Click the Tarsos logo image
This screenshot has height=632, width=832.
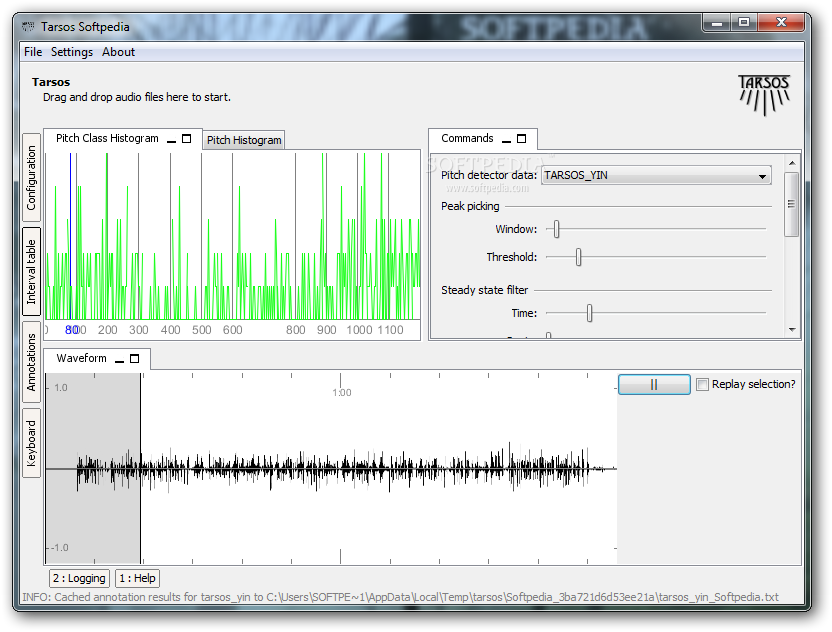(x=764, y=95)
